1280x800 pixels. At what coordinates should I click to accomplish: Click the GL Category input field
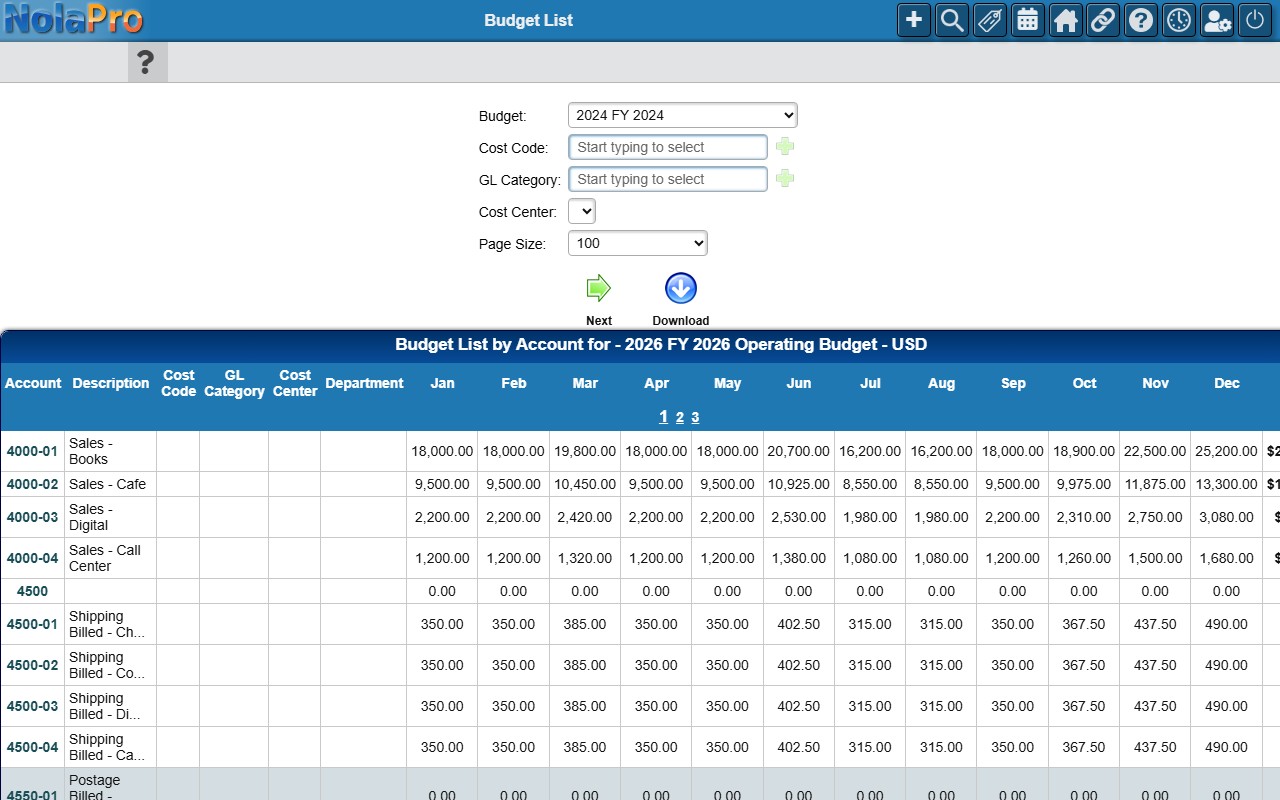[668, 179]
